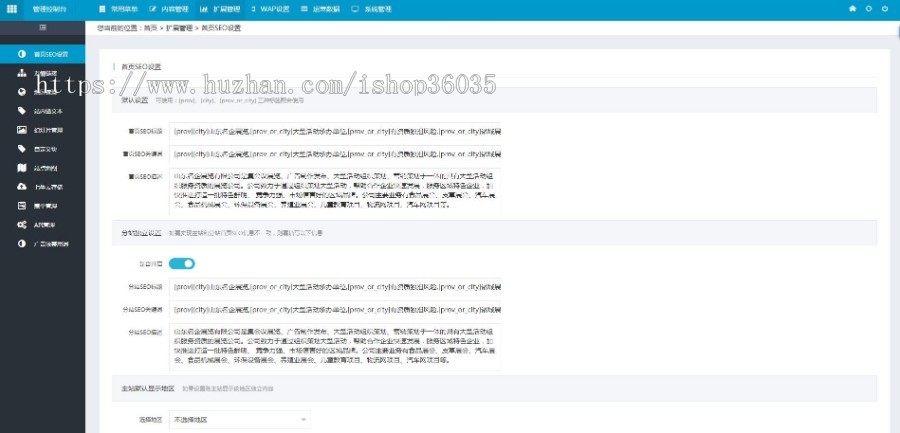Image resolution: width=900 pixels, height=433 pixels.
Task: Open the 常用菜单 top menu
Action: point(119,9)
